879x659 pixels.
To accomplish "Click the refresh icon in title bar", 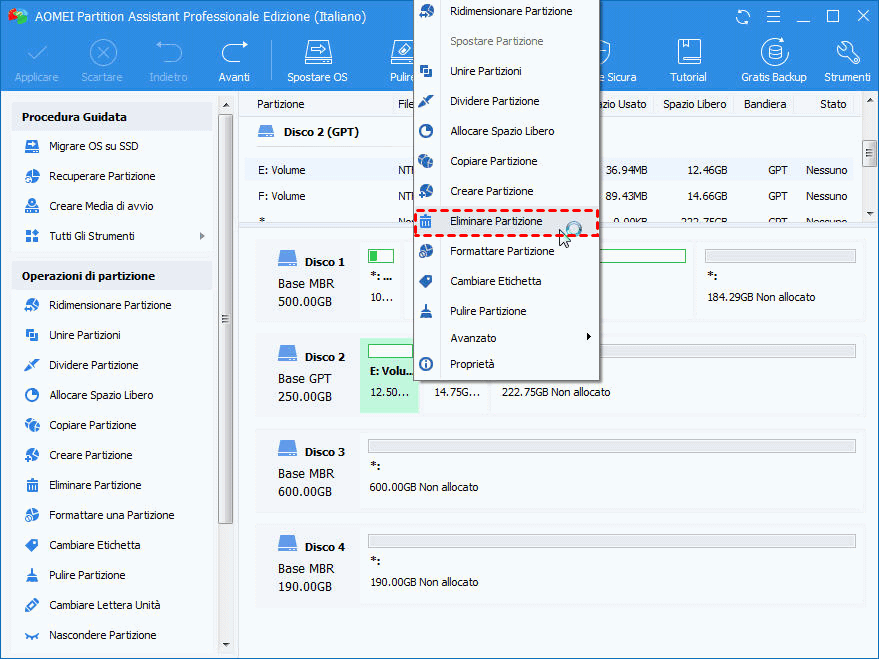I will click(743, 17).
